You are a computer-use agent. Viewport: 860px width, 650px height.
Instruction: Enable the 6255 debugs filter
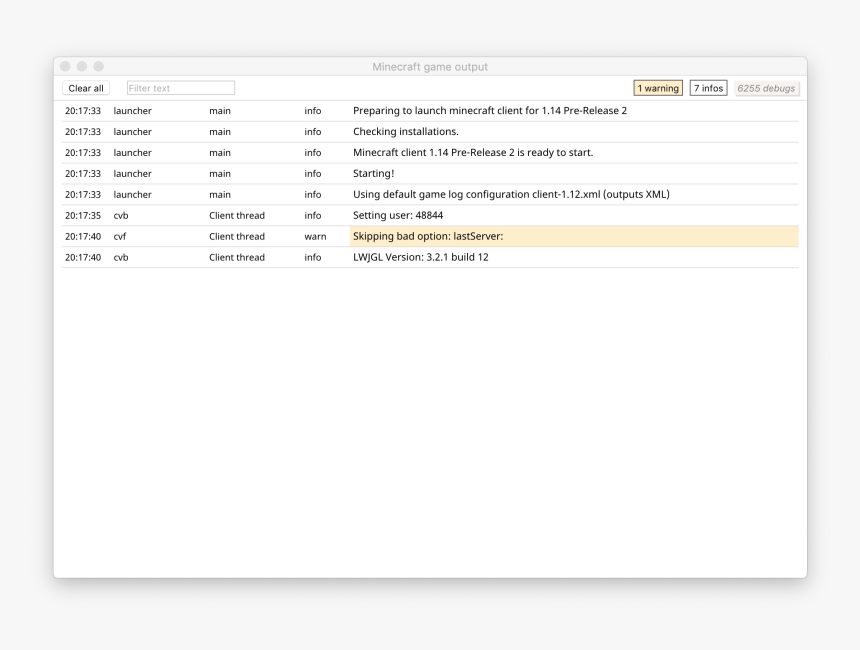[x=766, y=88]
